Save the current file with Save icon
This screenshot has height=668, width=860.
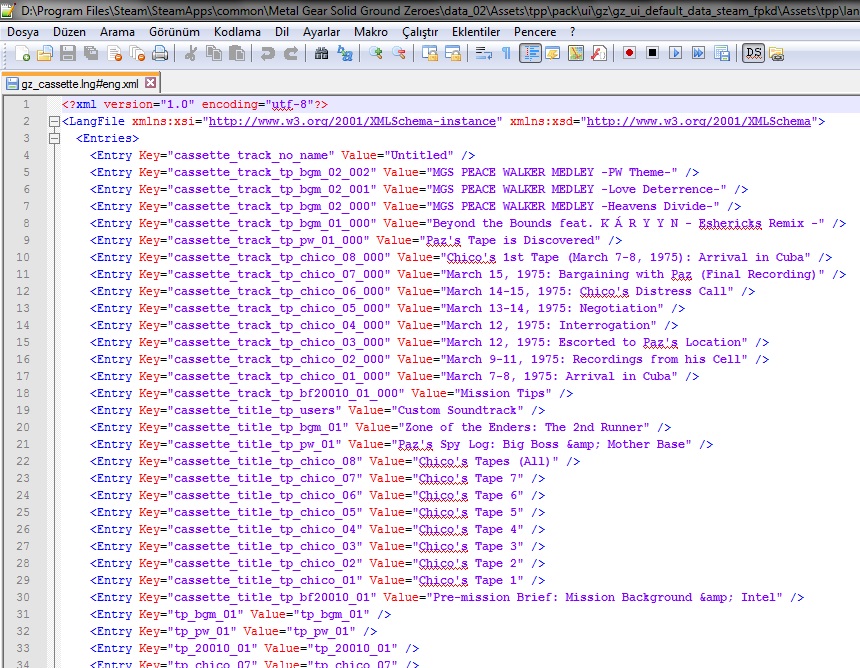[x=68, y=53]
